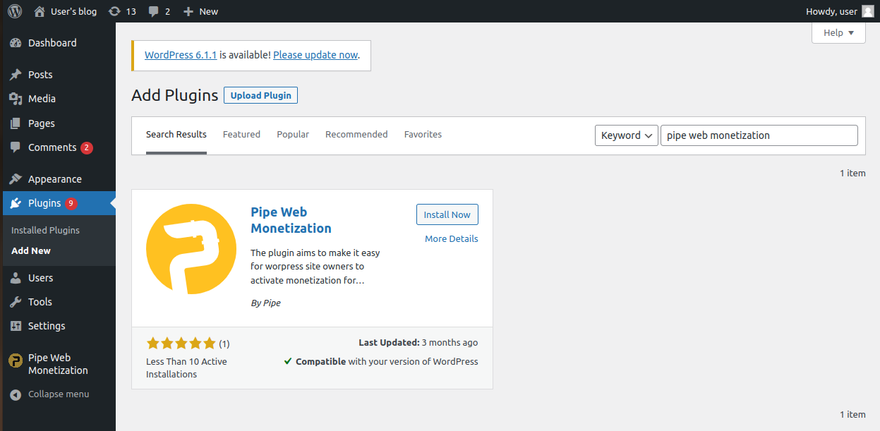The image size is (880, 431).
Task: Click the Upload Plugin button
Action: pos(260,95)
